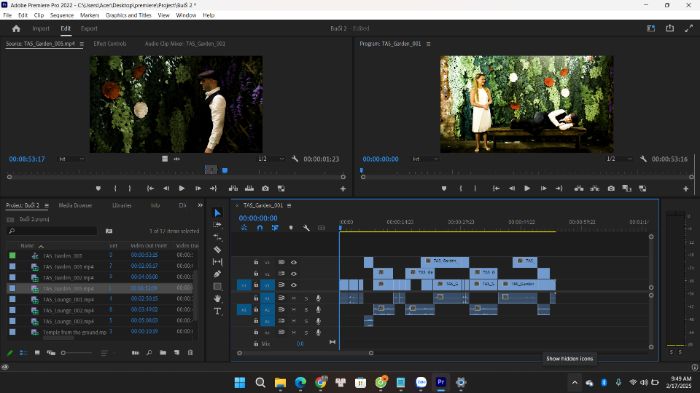This screenshot has width=700, height=393.
Task: Export frame from the Source monitor
Action: tap(265, 188)
